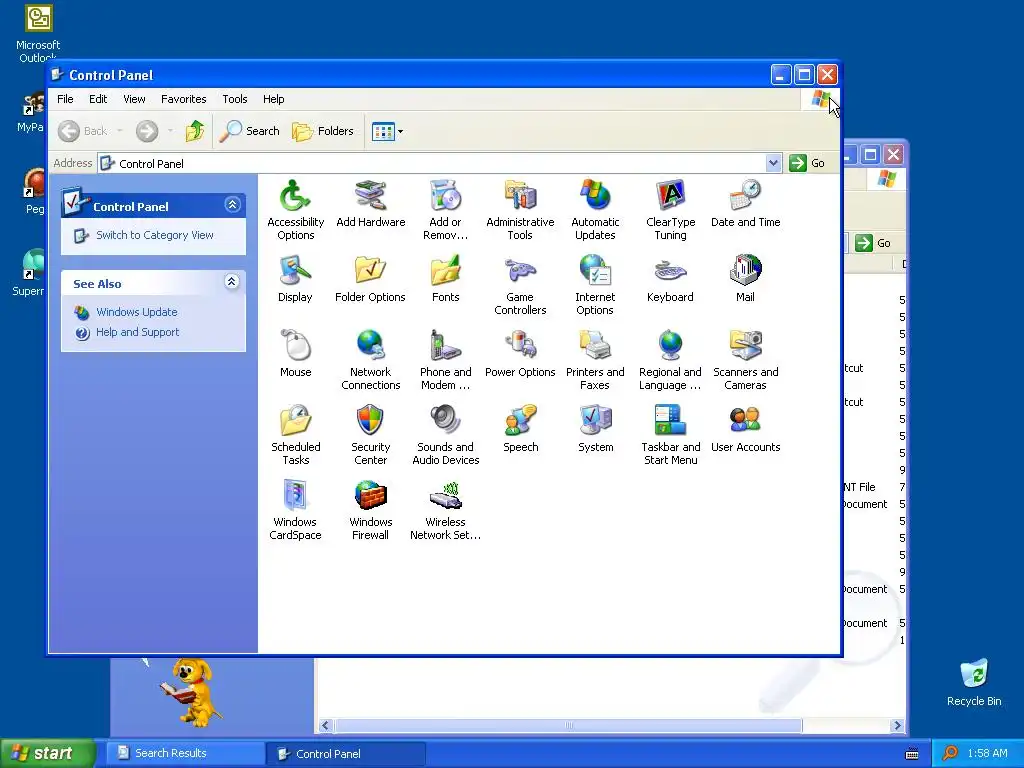
Task: Click the Up folder toolbar button
Action: [x=194, y=131]
